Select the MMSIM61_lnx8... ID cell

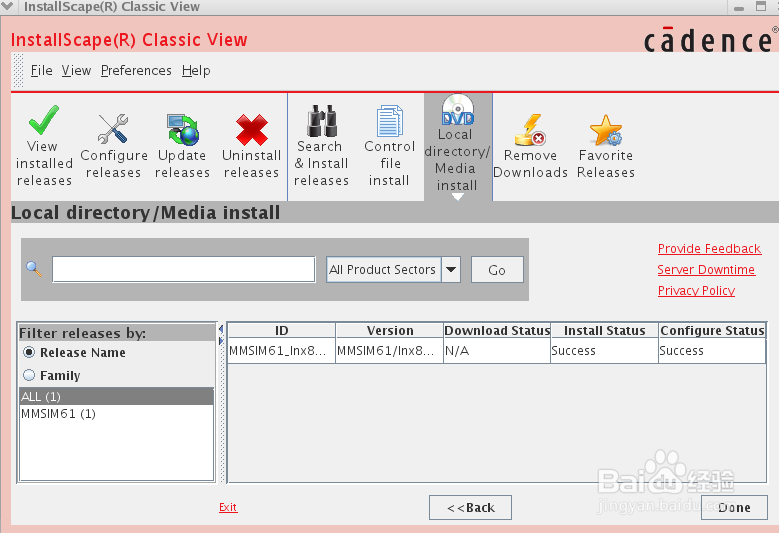pos(282,351)
